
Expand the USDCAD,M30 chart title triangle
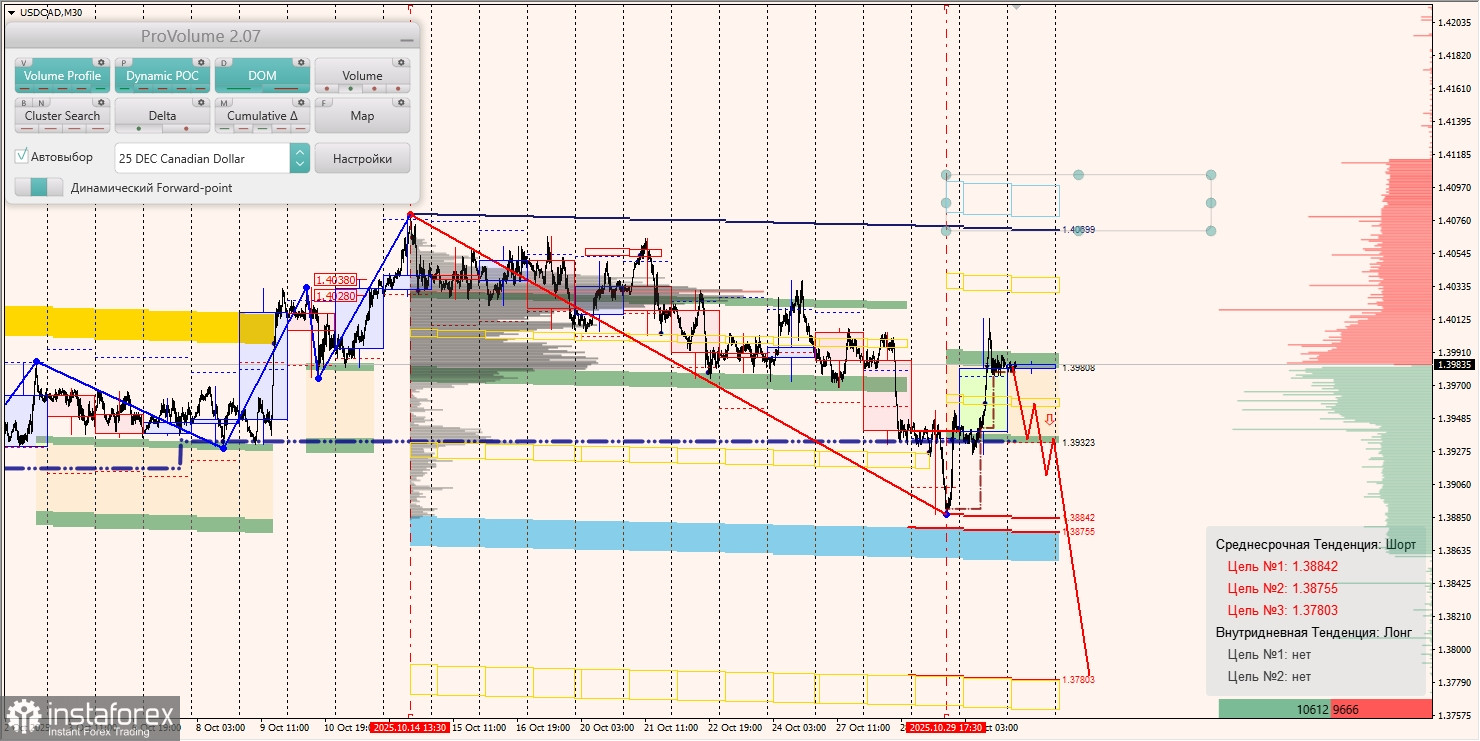tap(11, 12)
